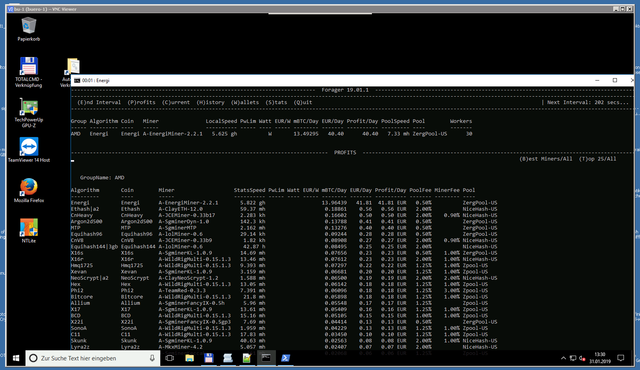Click the Ethash|a2 algorithm row

tap(284, 209)
